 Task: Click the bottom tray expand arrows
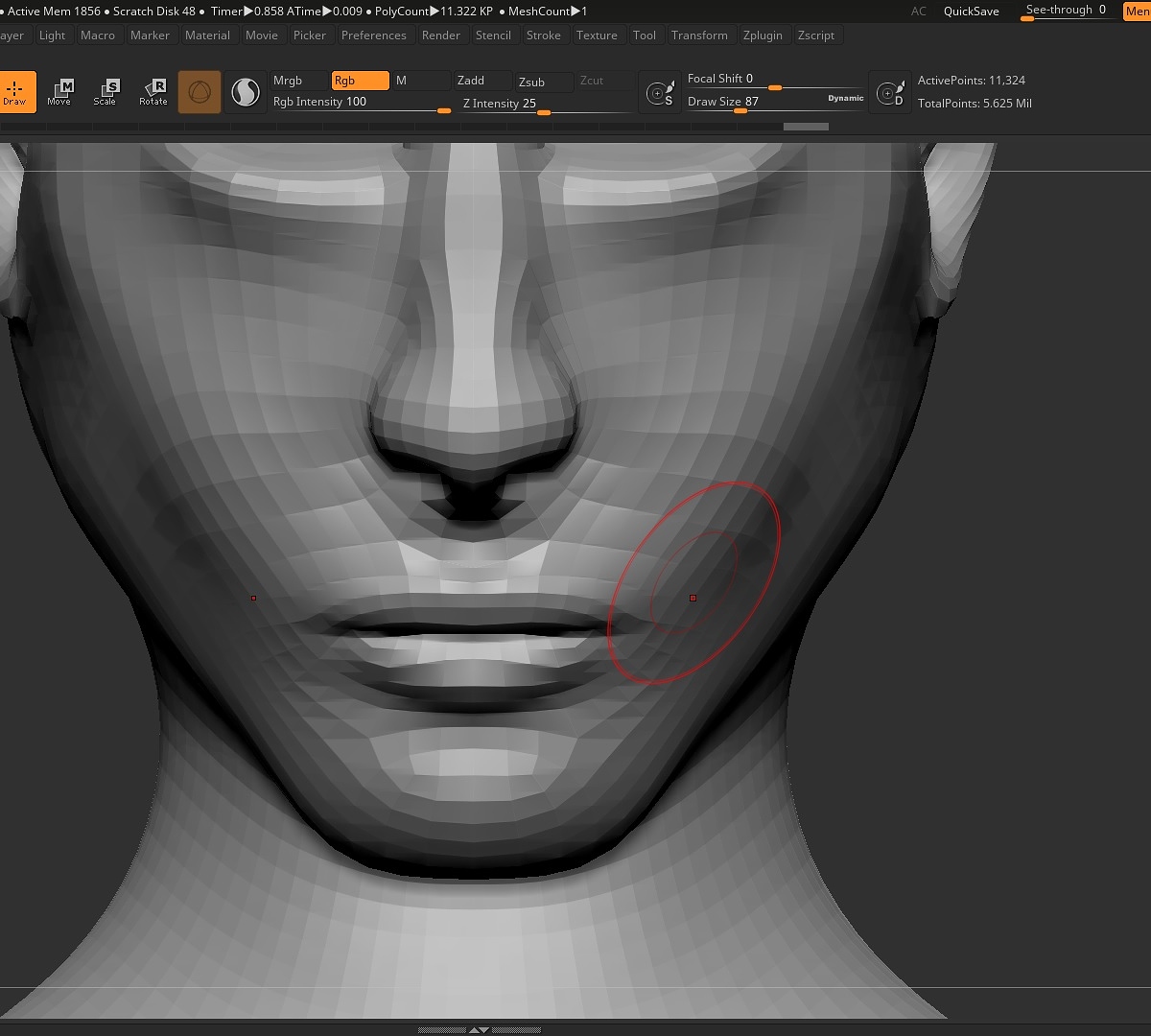[x=479, y=1030]
